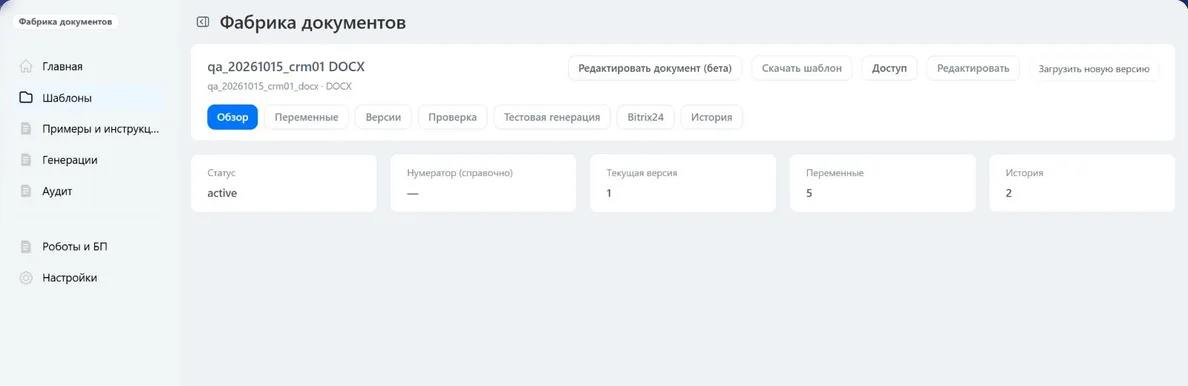
Task: Click the Редактировать button
Action: (x=973, y=68)
